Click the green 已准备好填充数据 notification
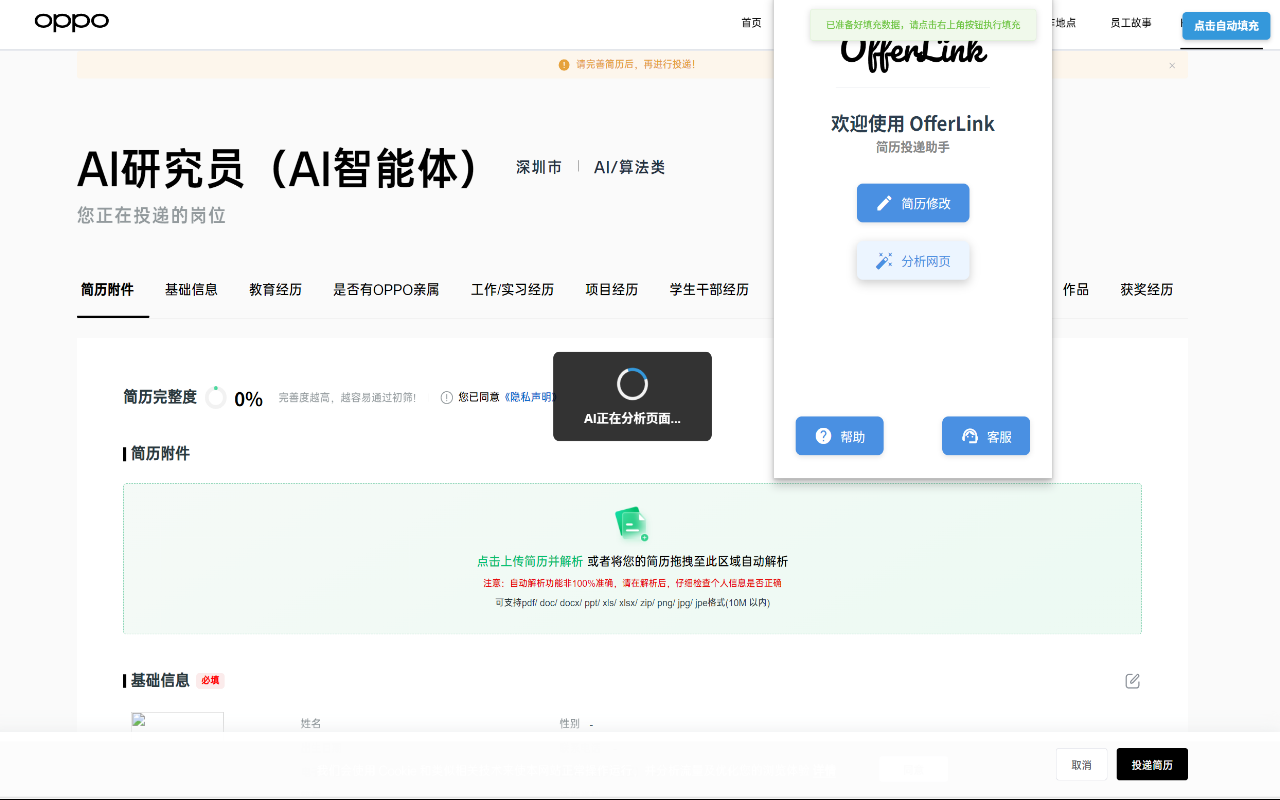The width and height of the screenshot is (1280, 800). (x=923, y=24)
